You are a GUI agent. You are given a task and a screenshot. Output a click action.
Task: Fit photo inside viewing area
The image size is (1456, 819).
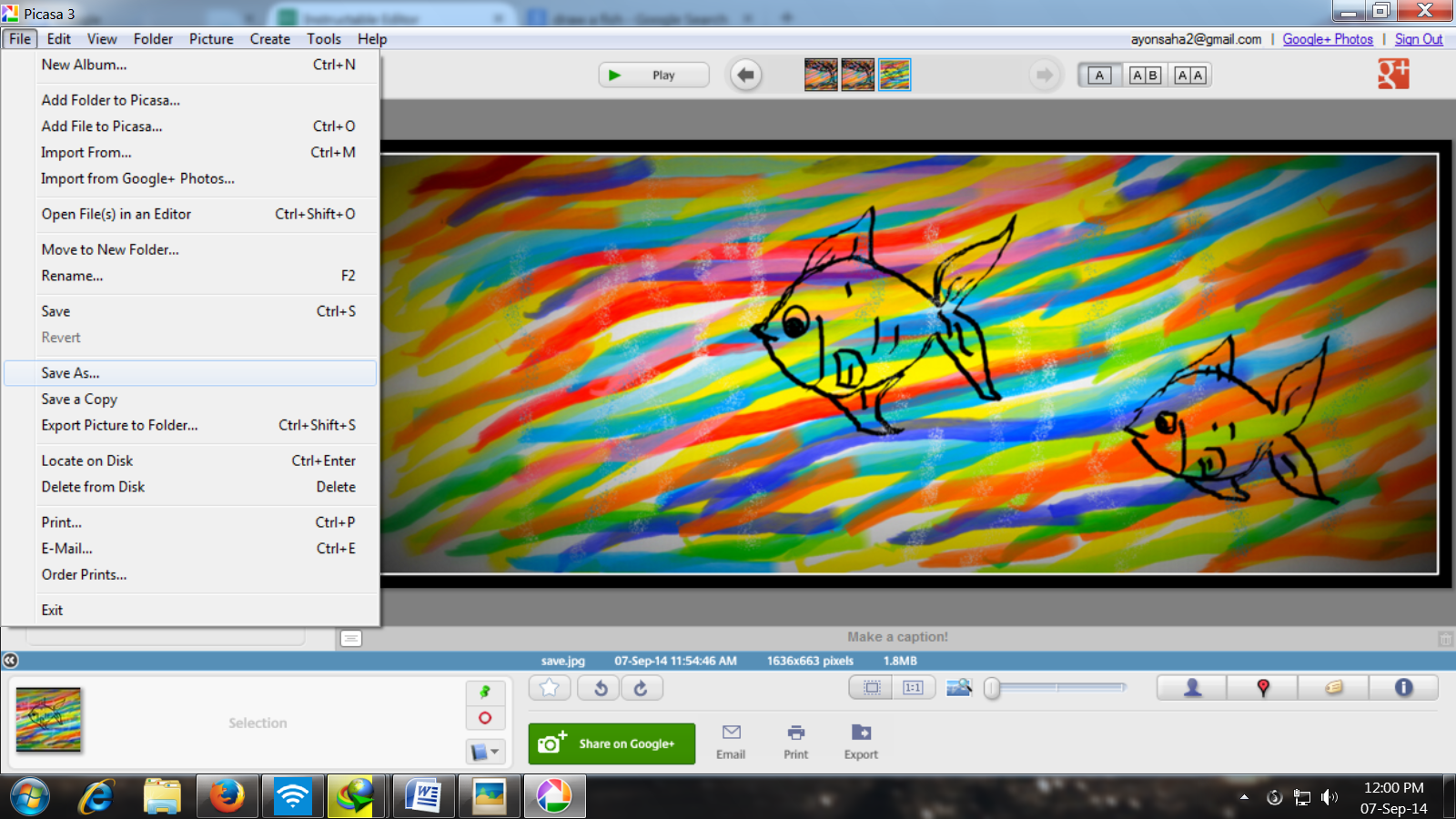coord(872,687)
